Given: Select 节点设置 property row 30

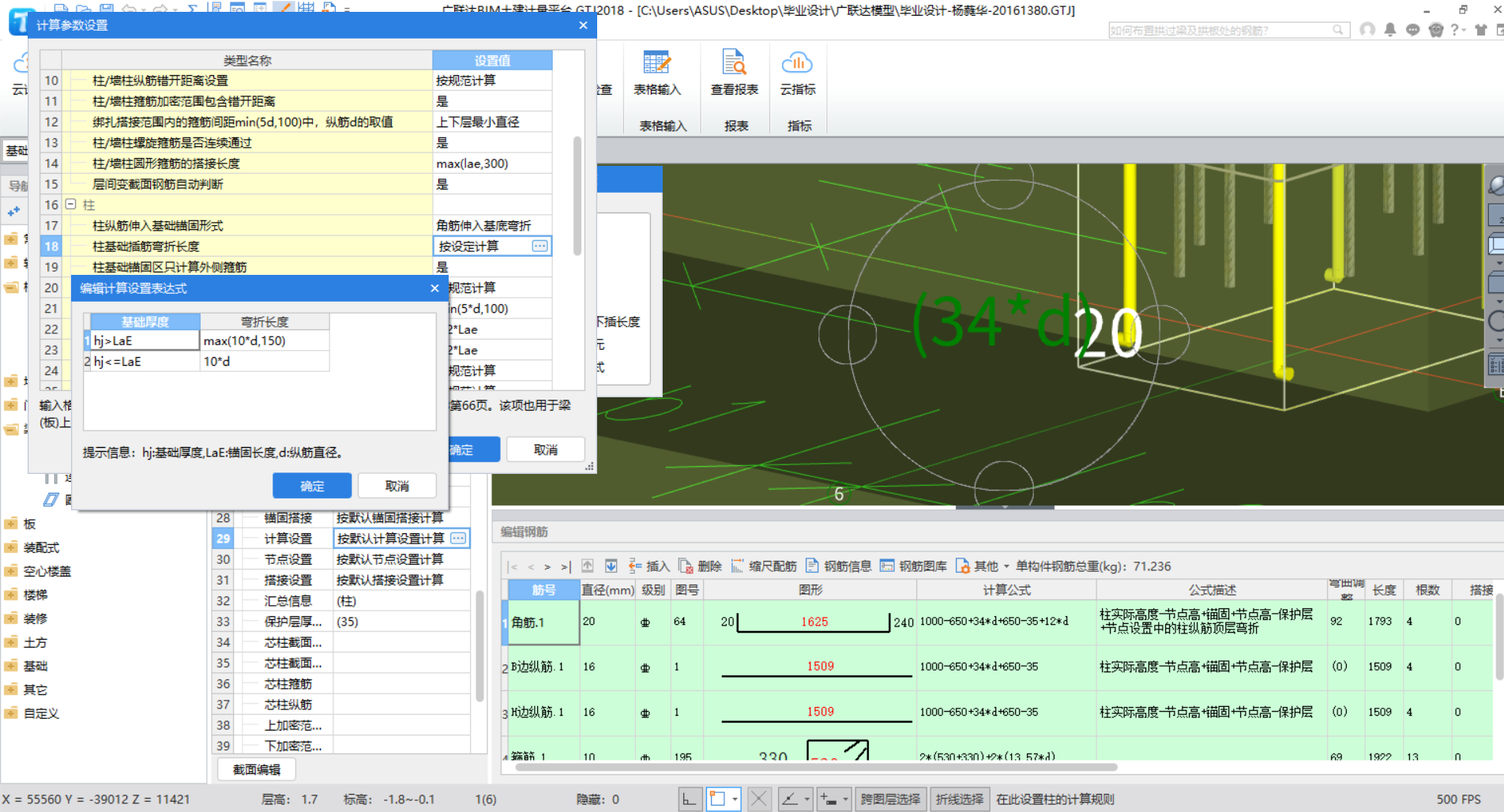Looking at the screenshot, I should coord(341,558).
